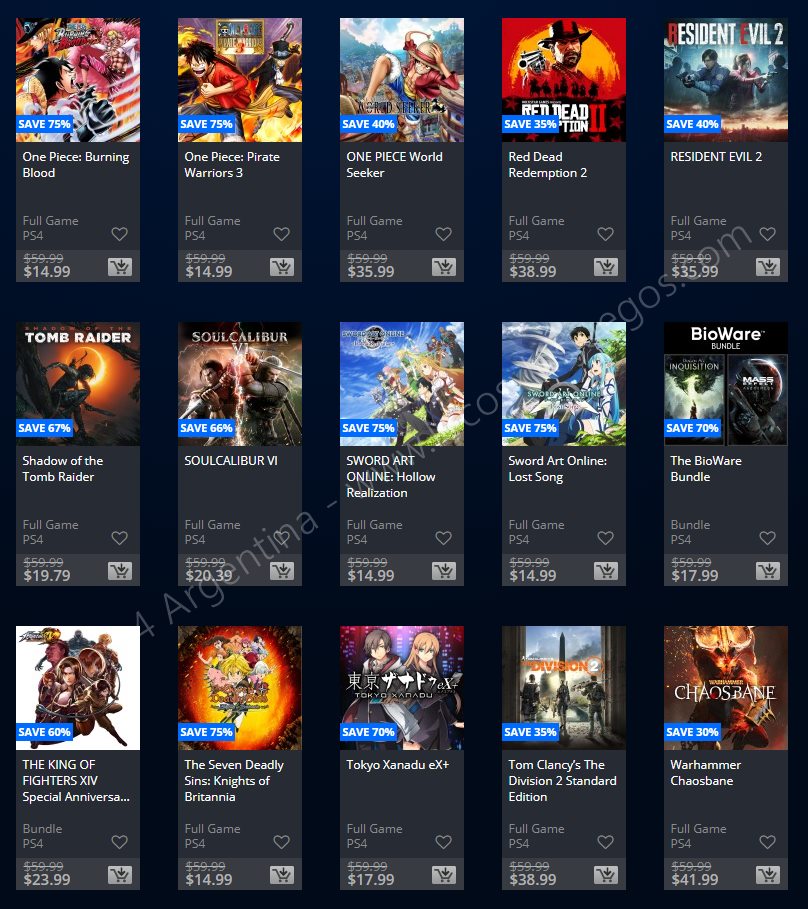The height and width of the screenshot is (909, 808).
Task: Wishlist ONE PIECE World Seeker with heart
Action: pyautogui.click(x=443, y=234)
